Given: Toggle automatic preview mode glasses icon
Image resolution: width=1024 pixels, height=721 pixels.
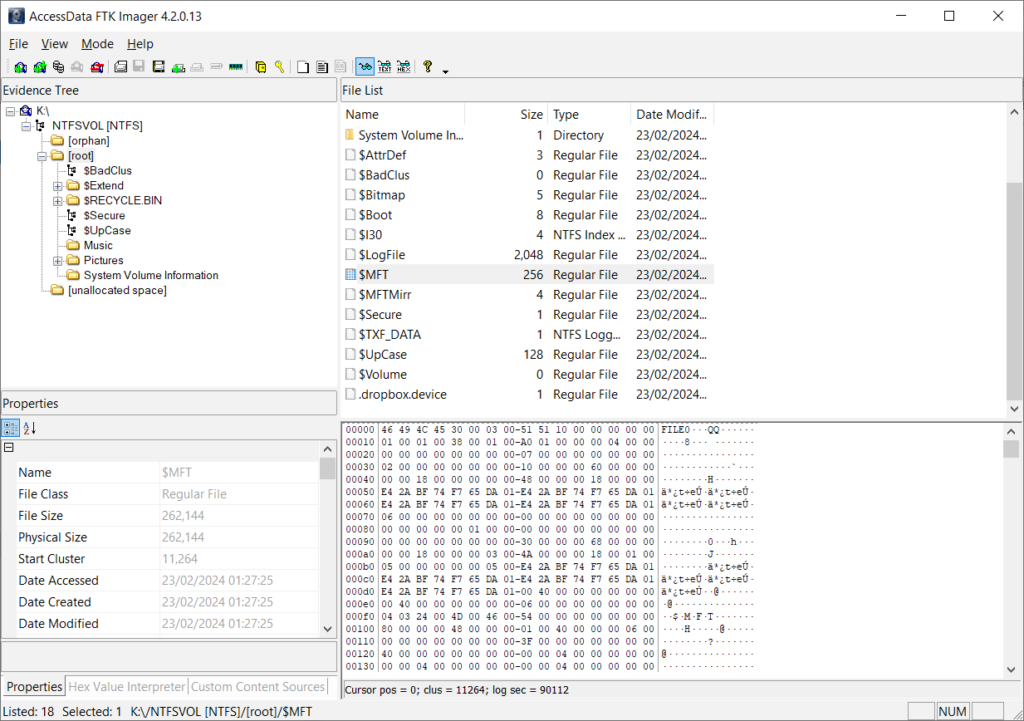Looking at the screenshot, I should pyautogui.click(x=365, y=67).
